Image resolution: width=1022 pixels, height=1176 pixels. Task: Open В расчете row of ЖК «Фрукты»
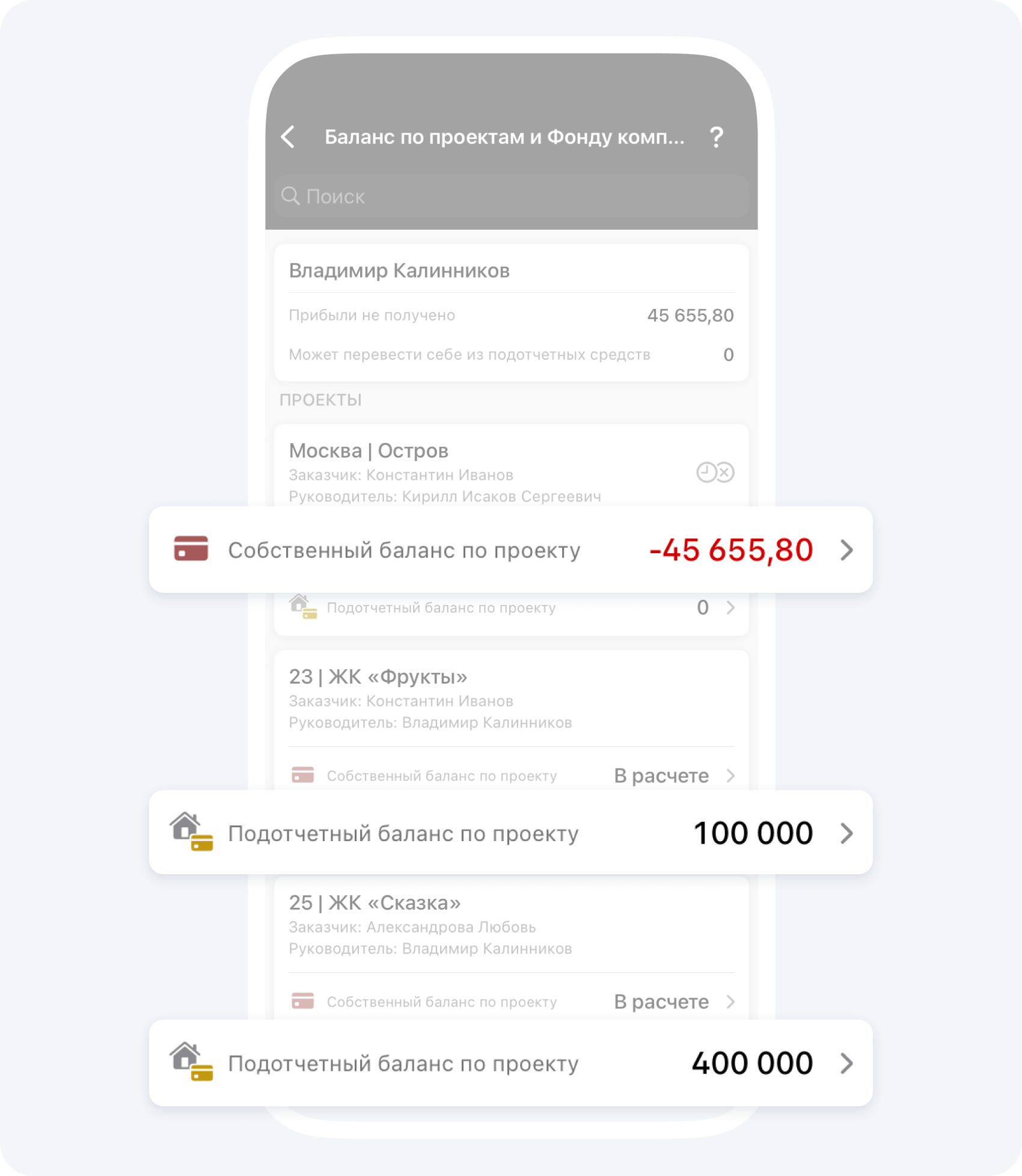click(x=512, y=776)
